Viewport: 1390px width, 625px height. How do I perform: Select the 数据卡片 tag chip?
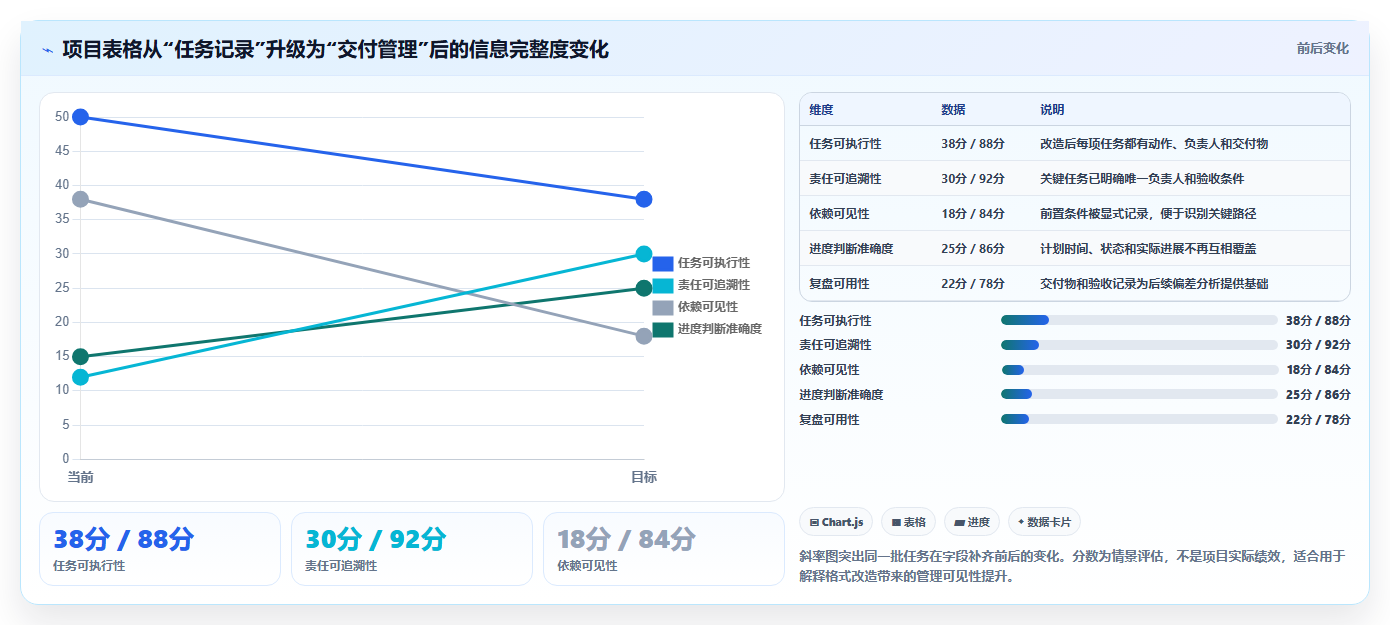click(x=1044, y=522)
